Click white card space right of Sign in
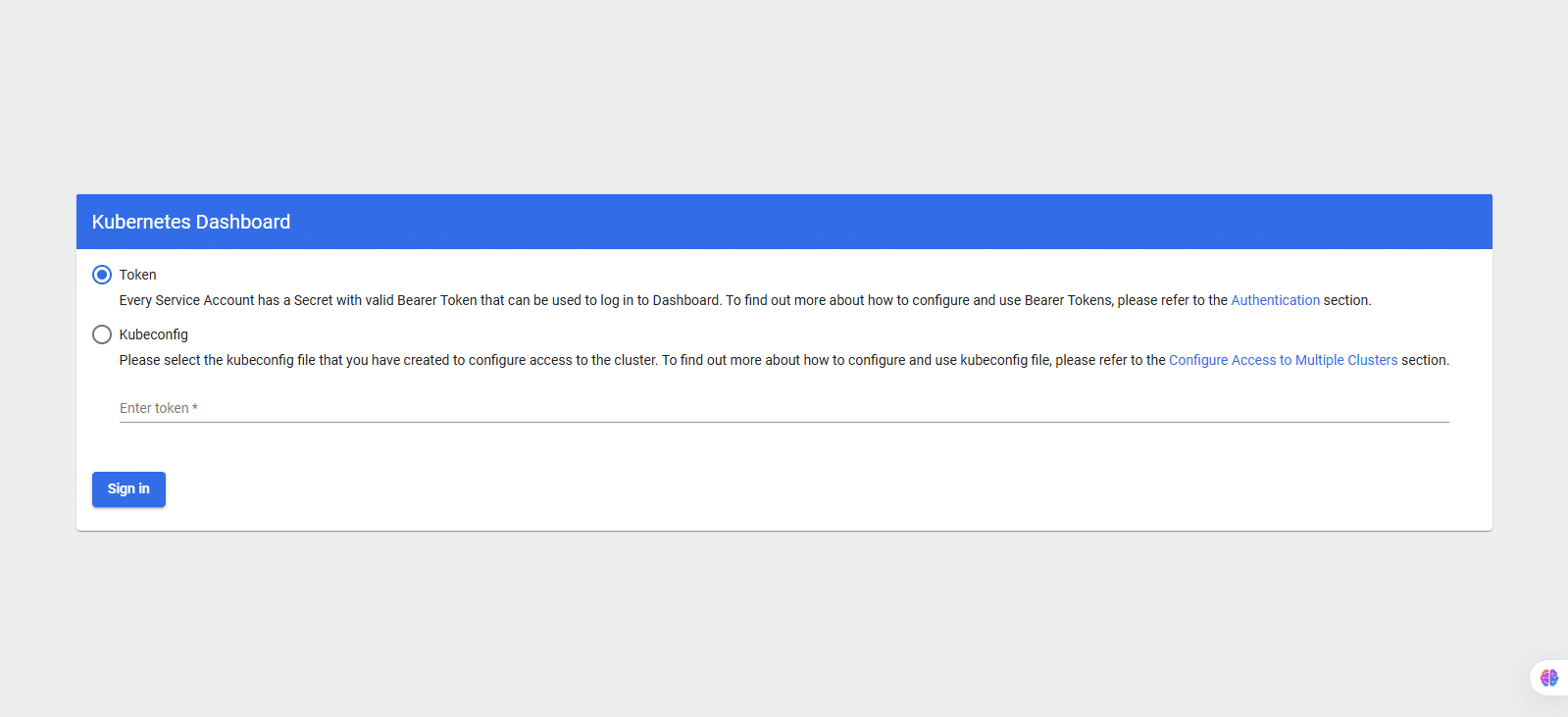1568x717 pixels. [784, 489]
